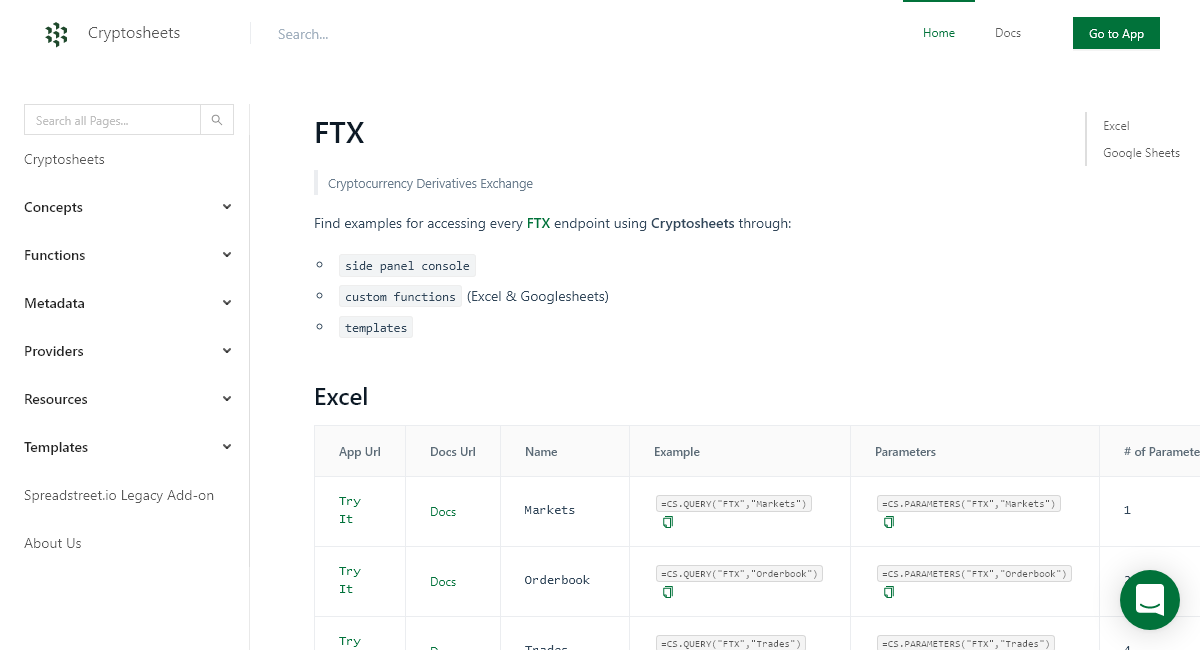Copy the Orderbook PARAMETERS example code

(x=889, y=591)
